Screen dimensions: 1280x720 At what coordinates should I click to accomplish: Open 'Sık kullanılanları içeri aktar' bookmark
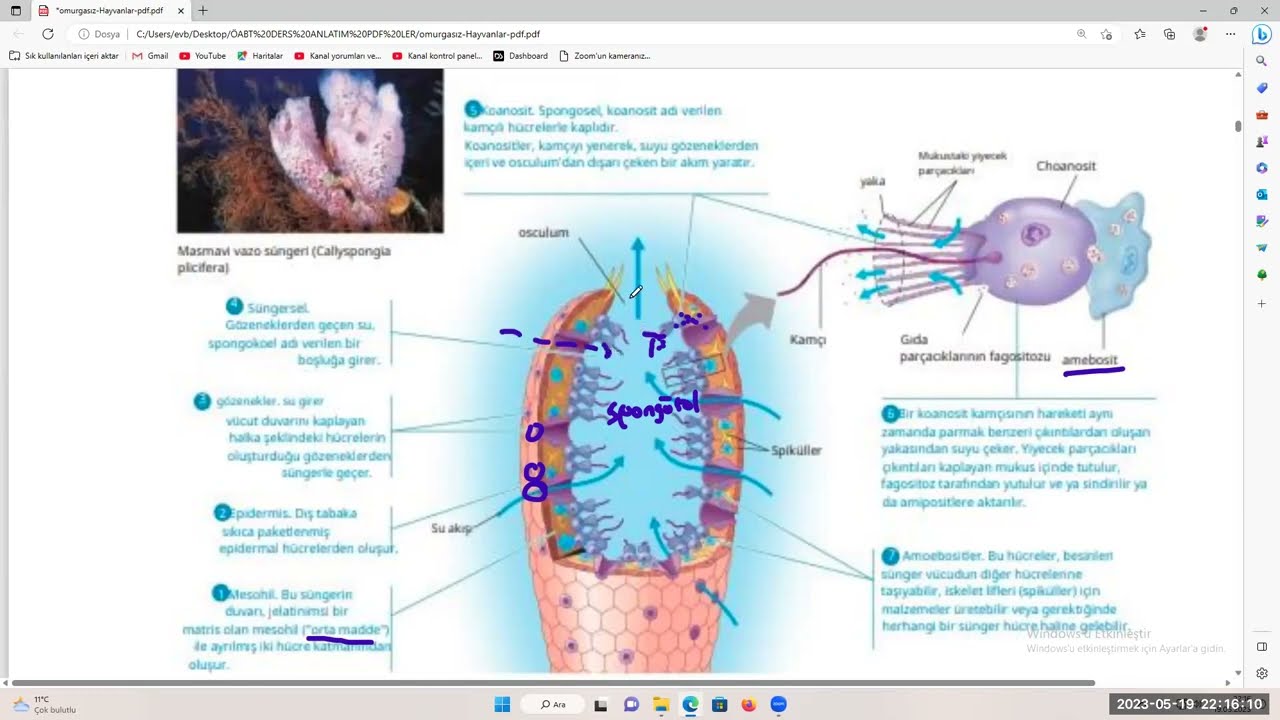(64, 56)
